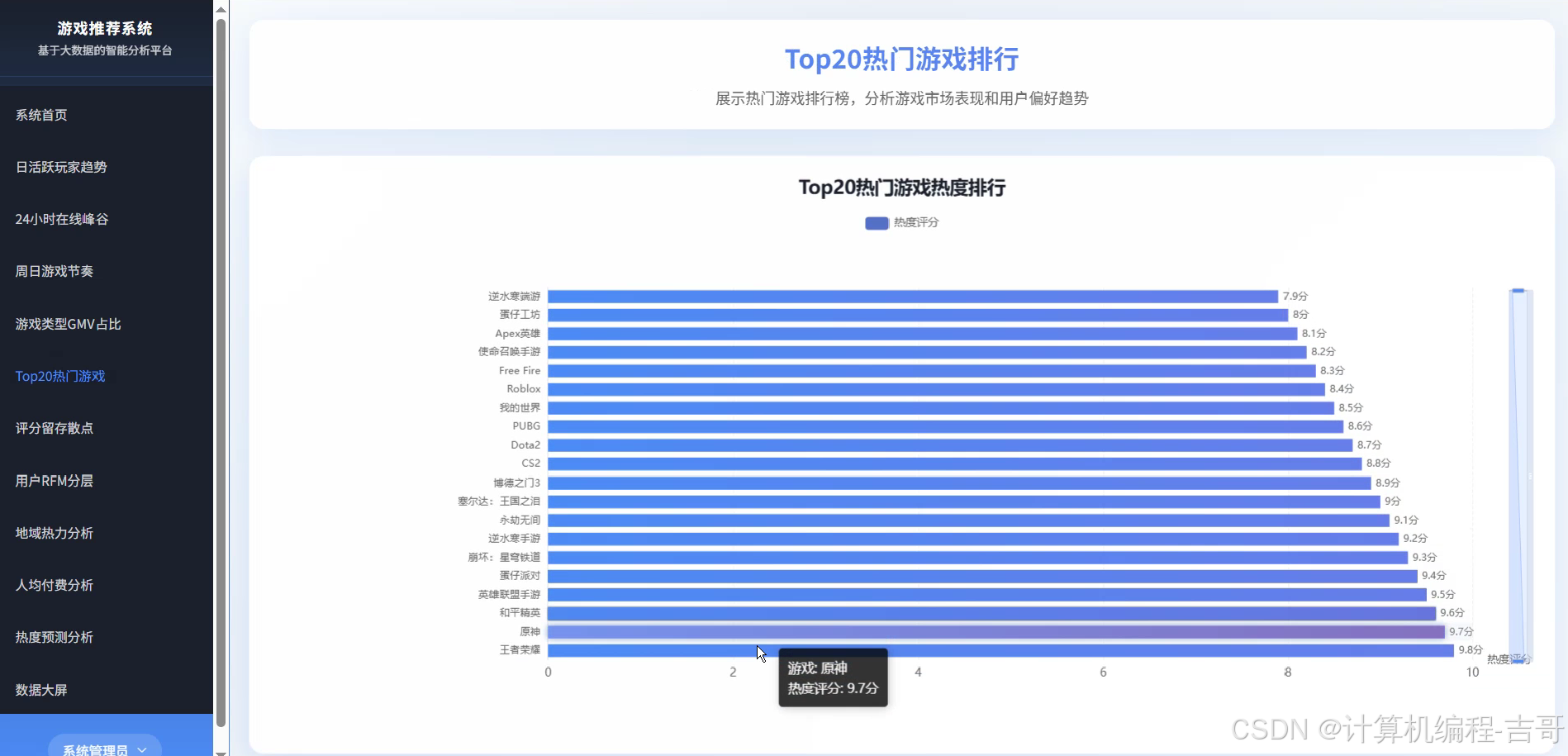The image size is (1568, 756).
Task: Open the 系统首页 menu item
Action: pos(41,115)
